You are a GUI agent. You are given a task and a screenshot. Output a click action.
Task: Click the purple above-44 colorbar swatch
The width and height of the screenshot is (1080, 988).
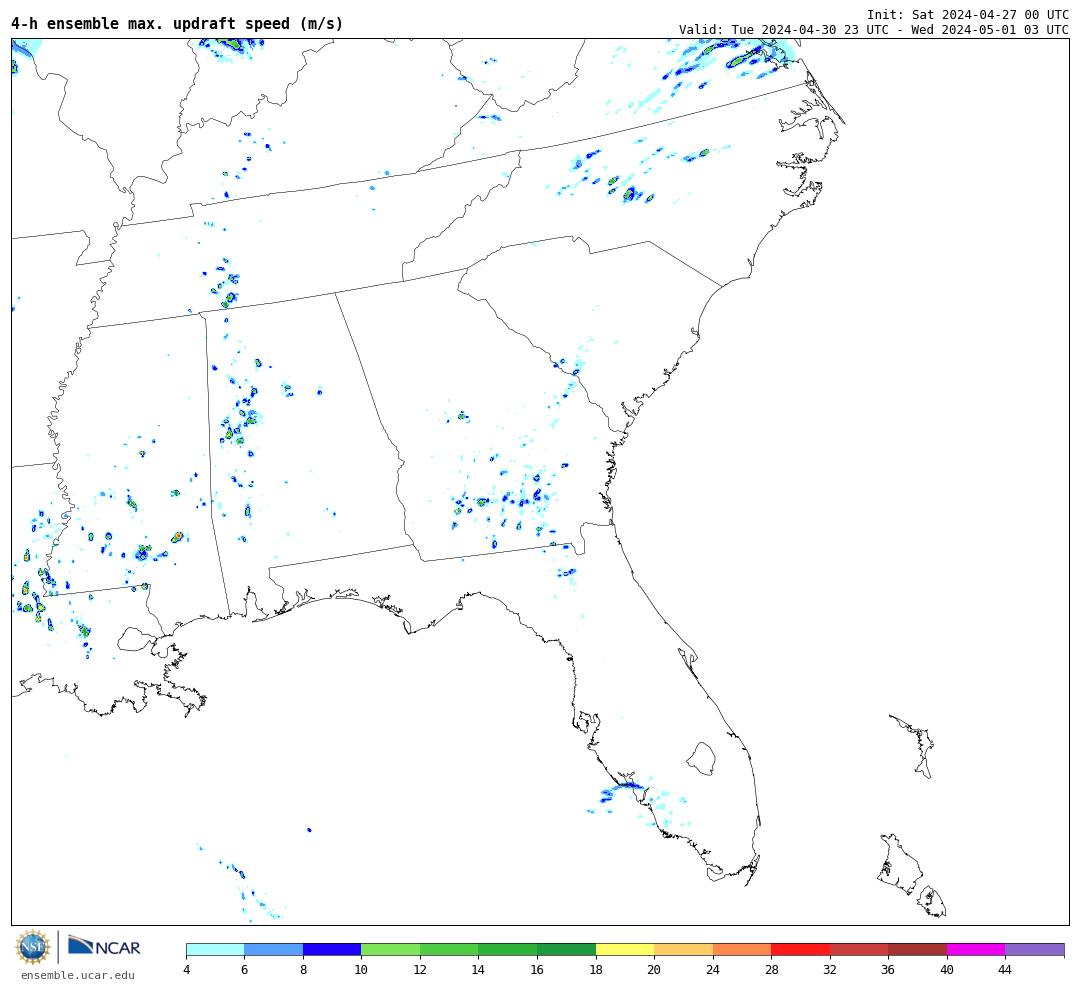tap(1035, 949)
